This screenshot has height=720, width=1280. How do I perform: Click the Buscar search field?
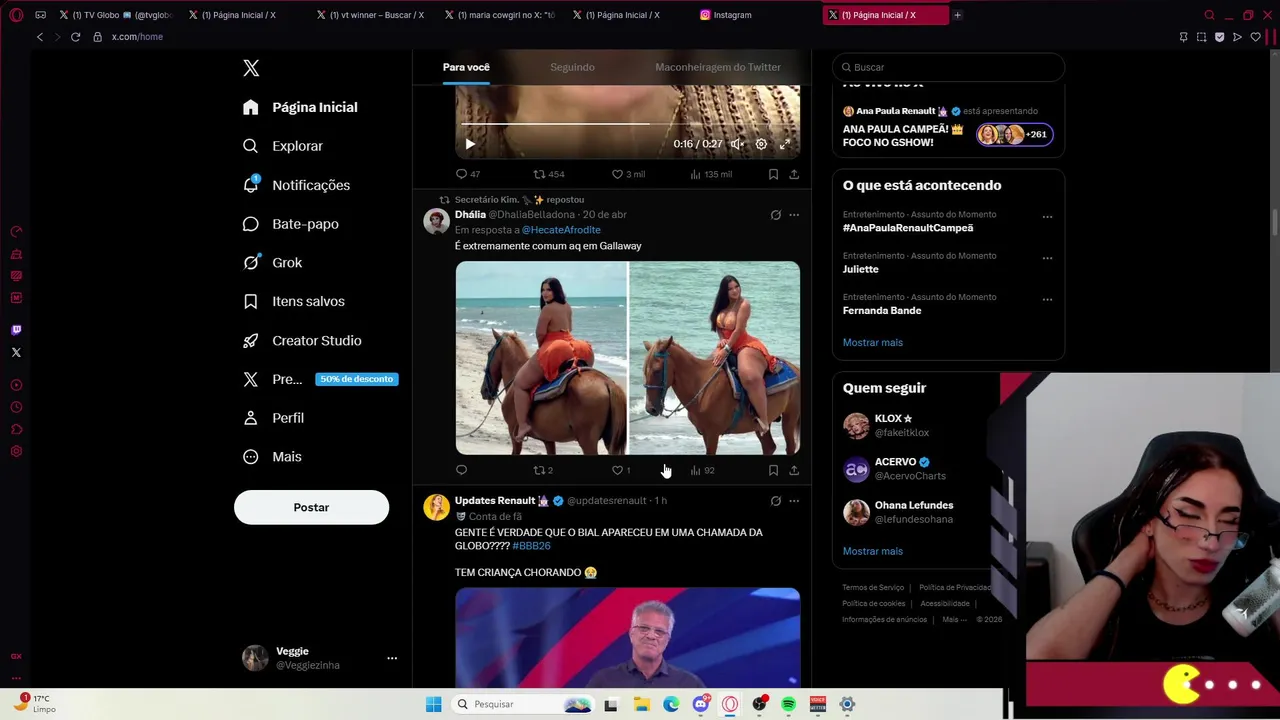pos(948,67)
